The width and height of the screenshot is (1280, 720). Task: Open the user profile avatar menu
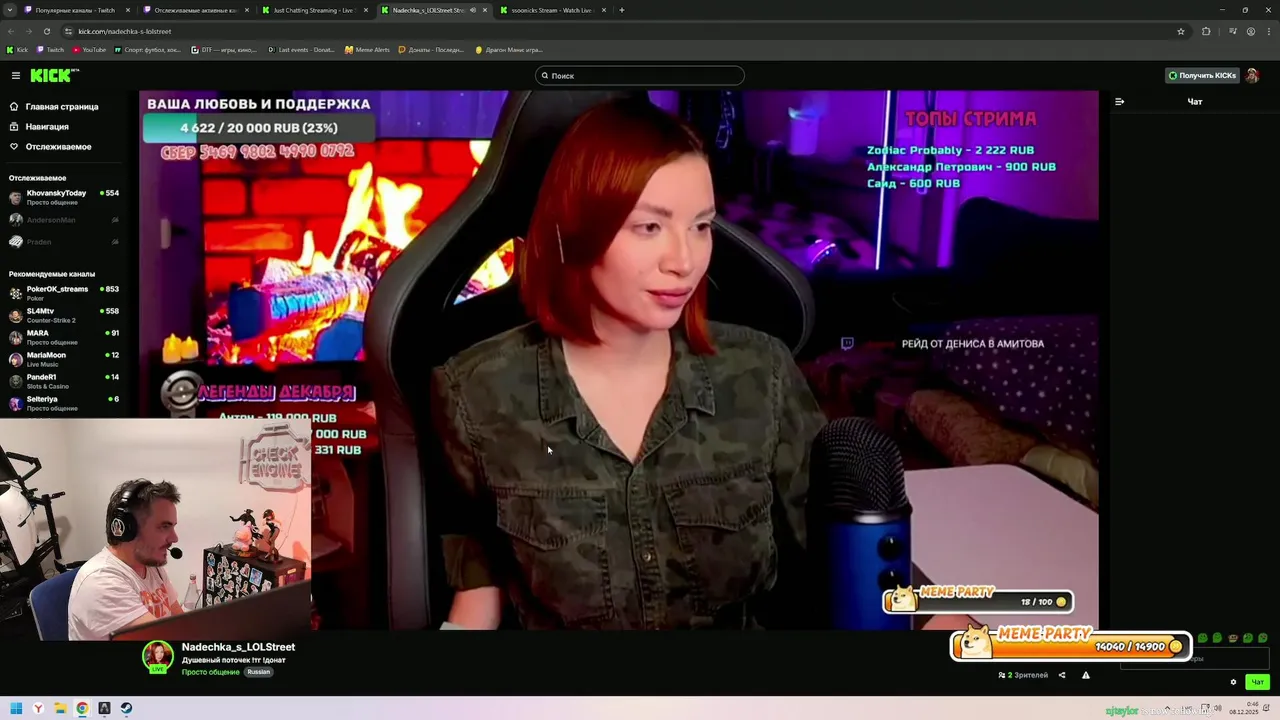[1252, 76]
